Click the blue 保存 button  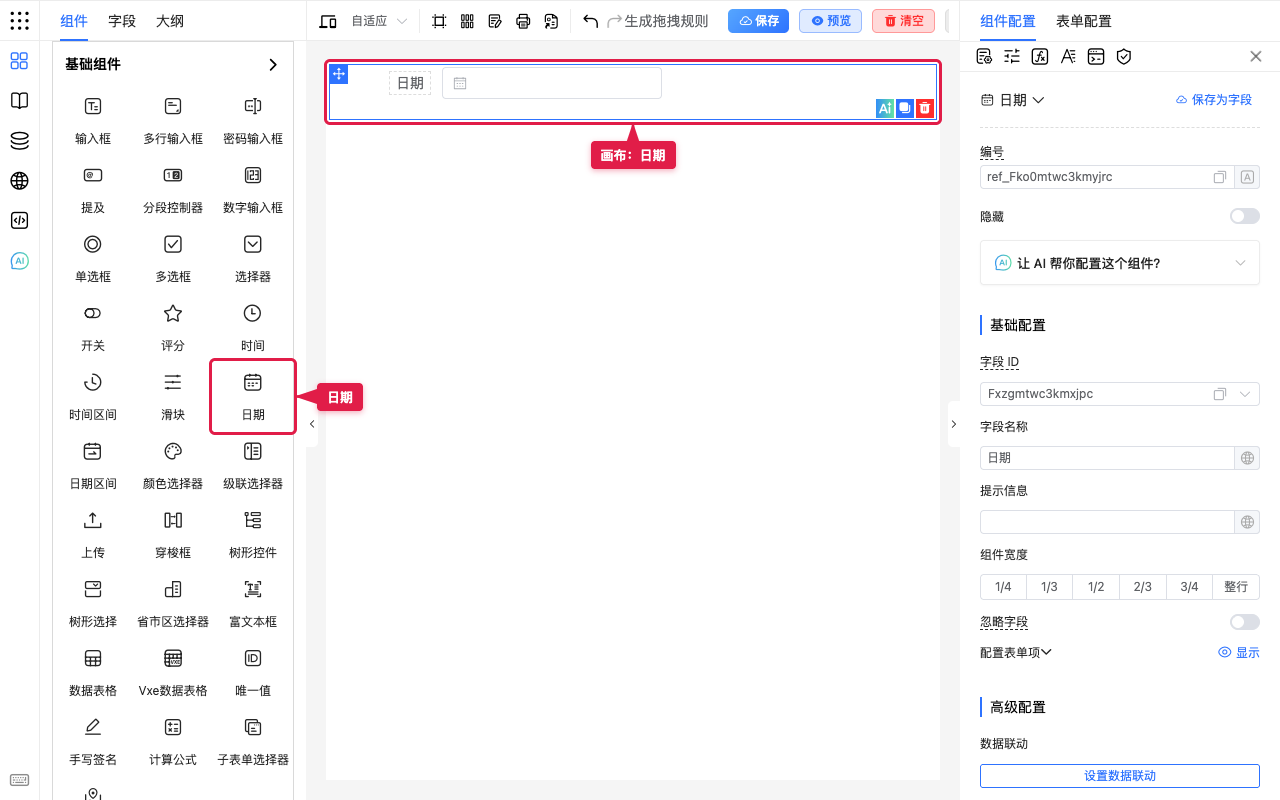[x=759, y=21]
